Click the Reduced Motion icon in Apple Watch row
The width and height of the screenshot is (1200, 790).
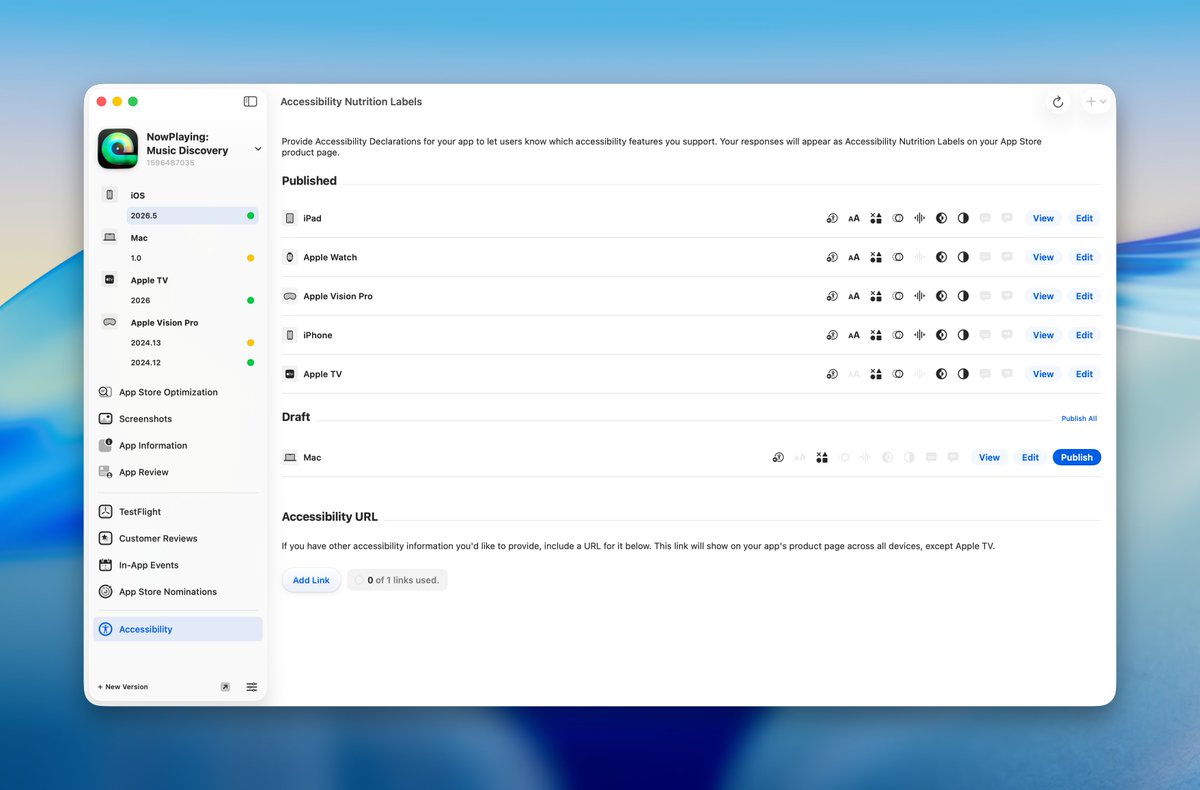tap(898, 257)
